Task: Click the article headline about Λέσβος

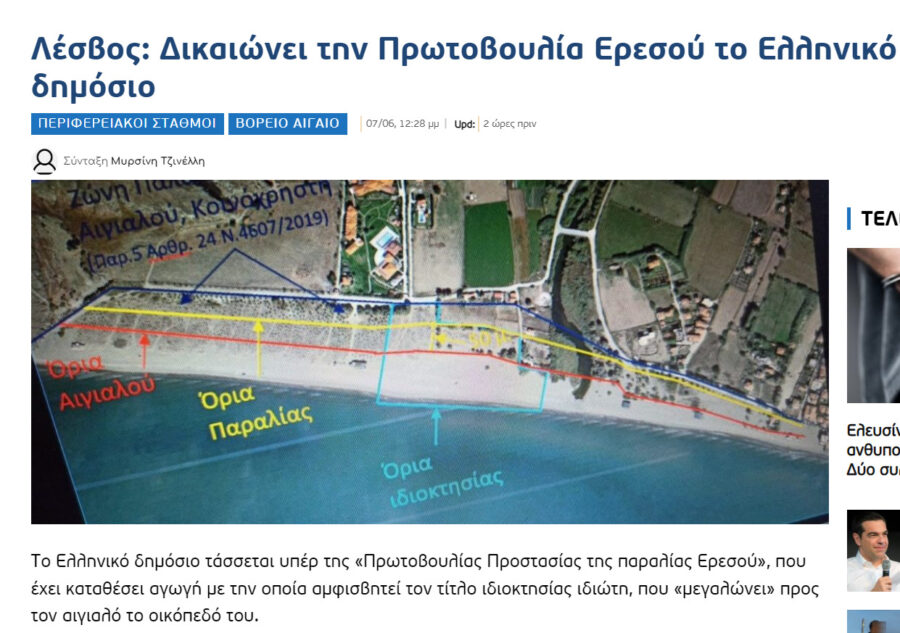Action: coord(465,67)
